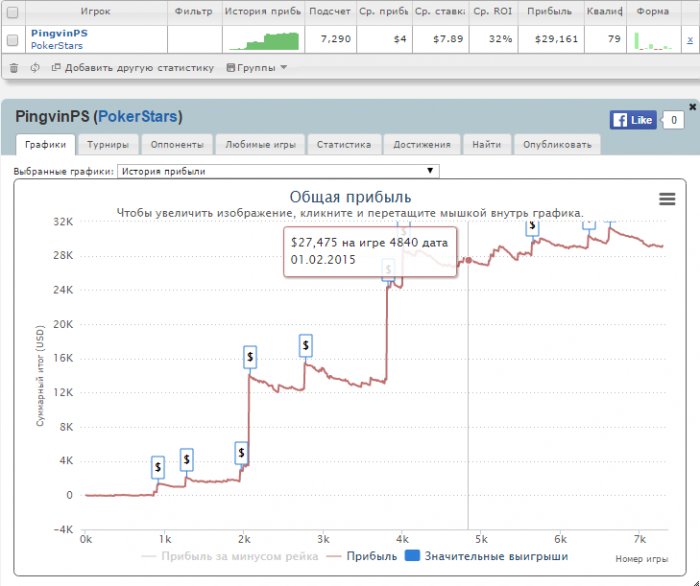Sort by Игрок column header
700x586 pixels.
[x=96, y=12]
